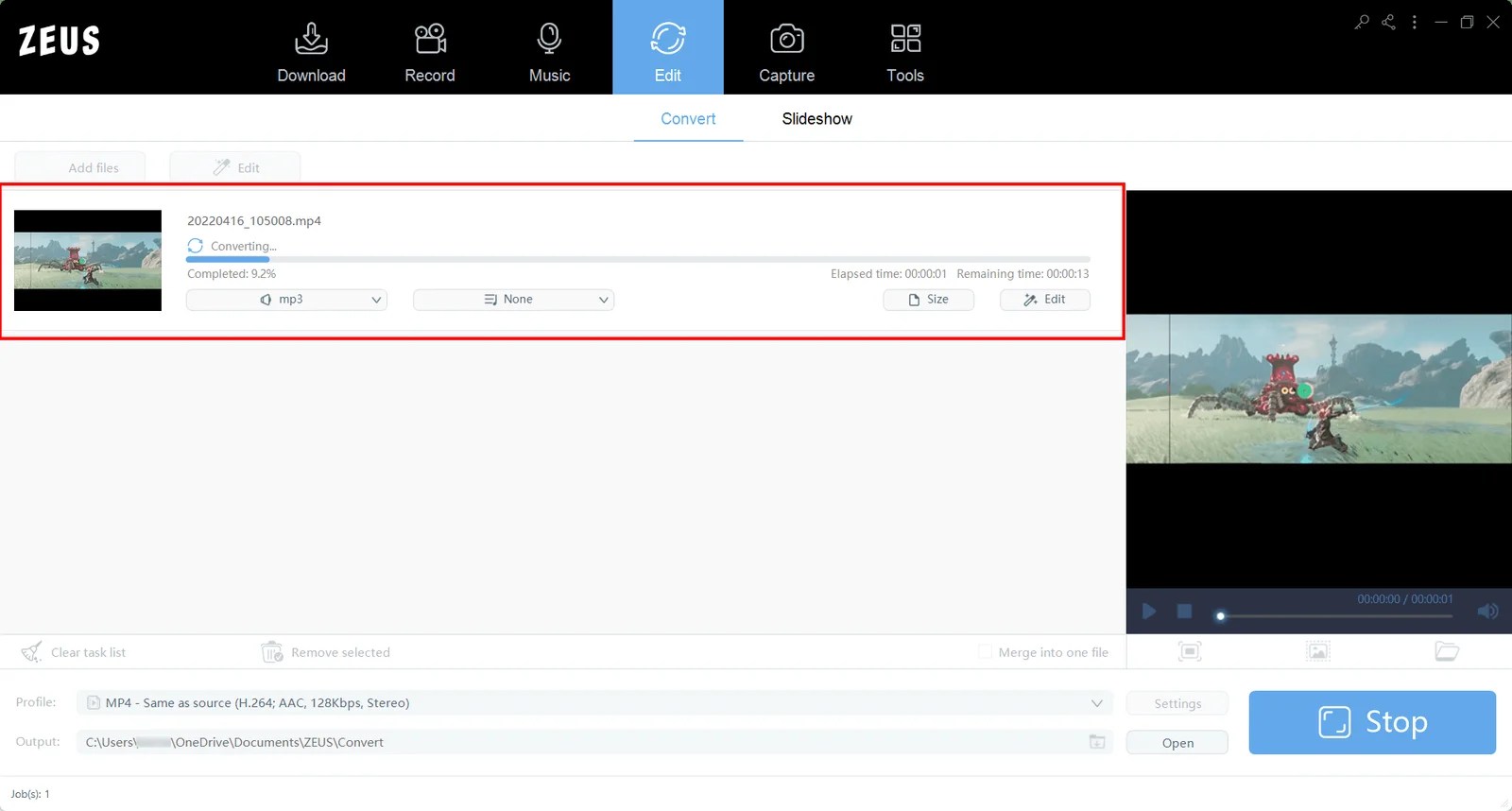
Task: Click the conversion progress bar
Action: [638, 259]
